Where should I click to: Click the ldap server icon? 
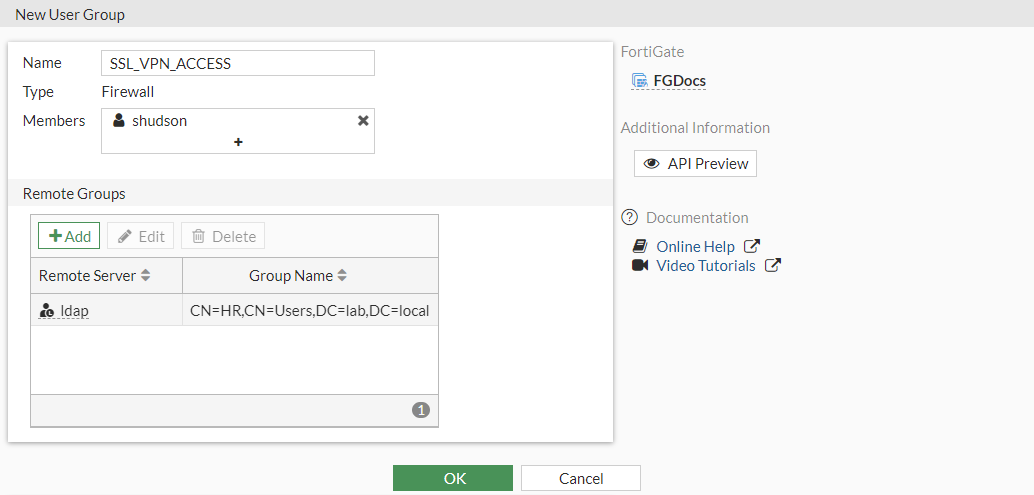[x=46, y=311]
